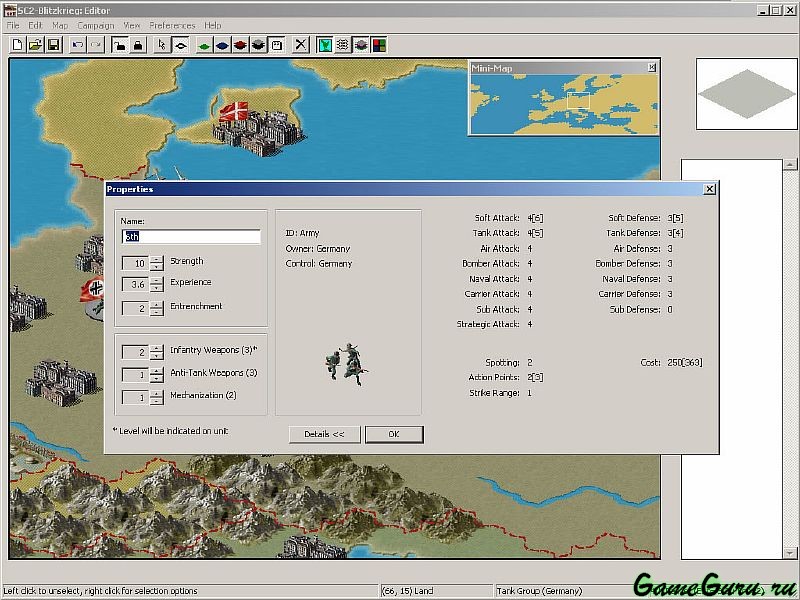Raise Mechanization level with up arrow
This screenshot has width=800, height=600.
tap(157, 393)
